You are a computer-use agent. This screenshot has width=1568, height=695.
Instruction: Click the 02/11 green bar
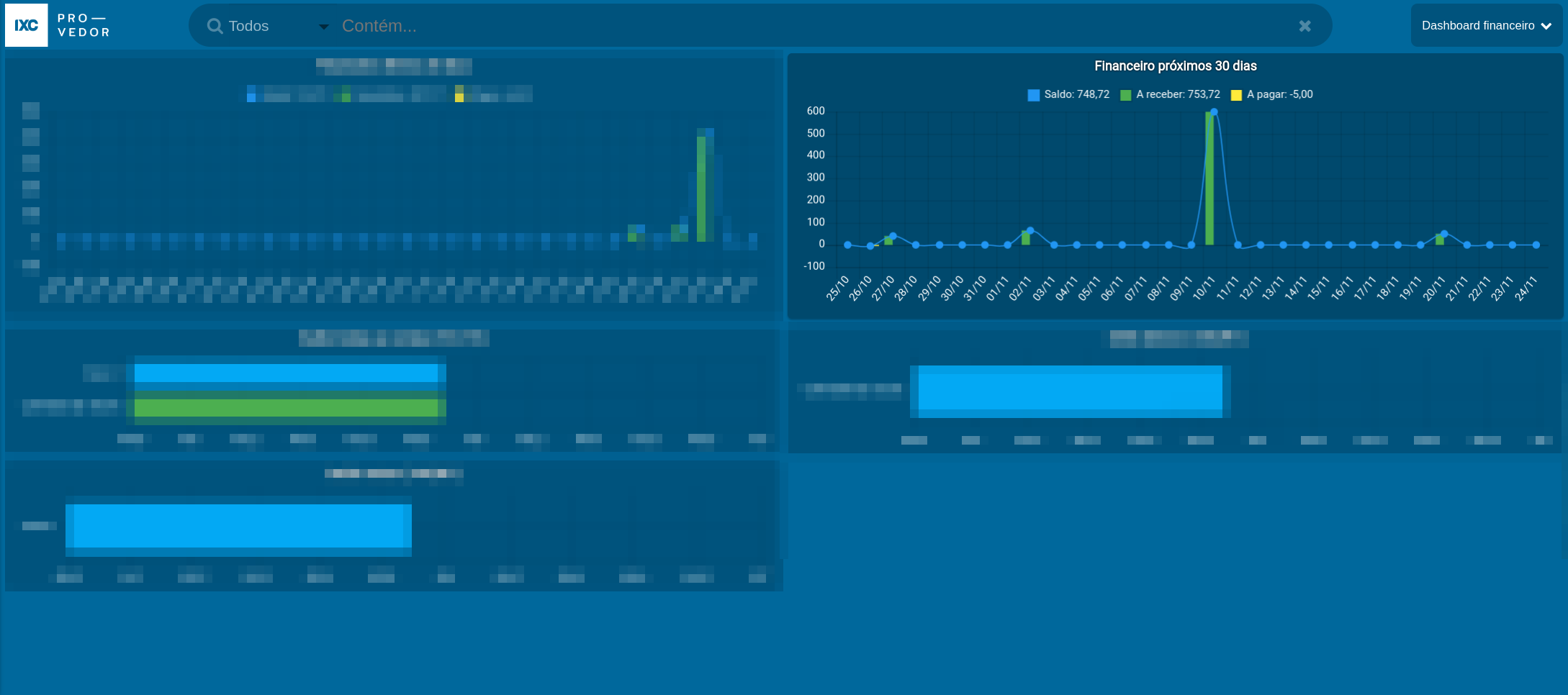(1026, 238)
